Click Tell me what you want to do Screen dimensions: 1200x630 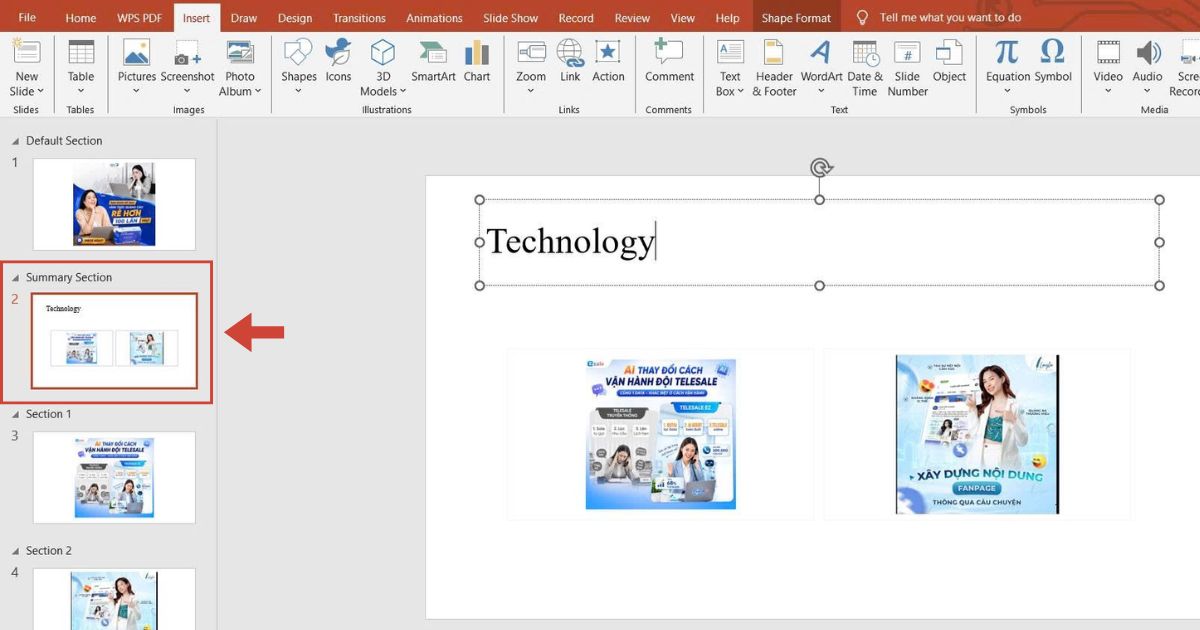[x=950, y=18]
